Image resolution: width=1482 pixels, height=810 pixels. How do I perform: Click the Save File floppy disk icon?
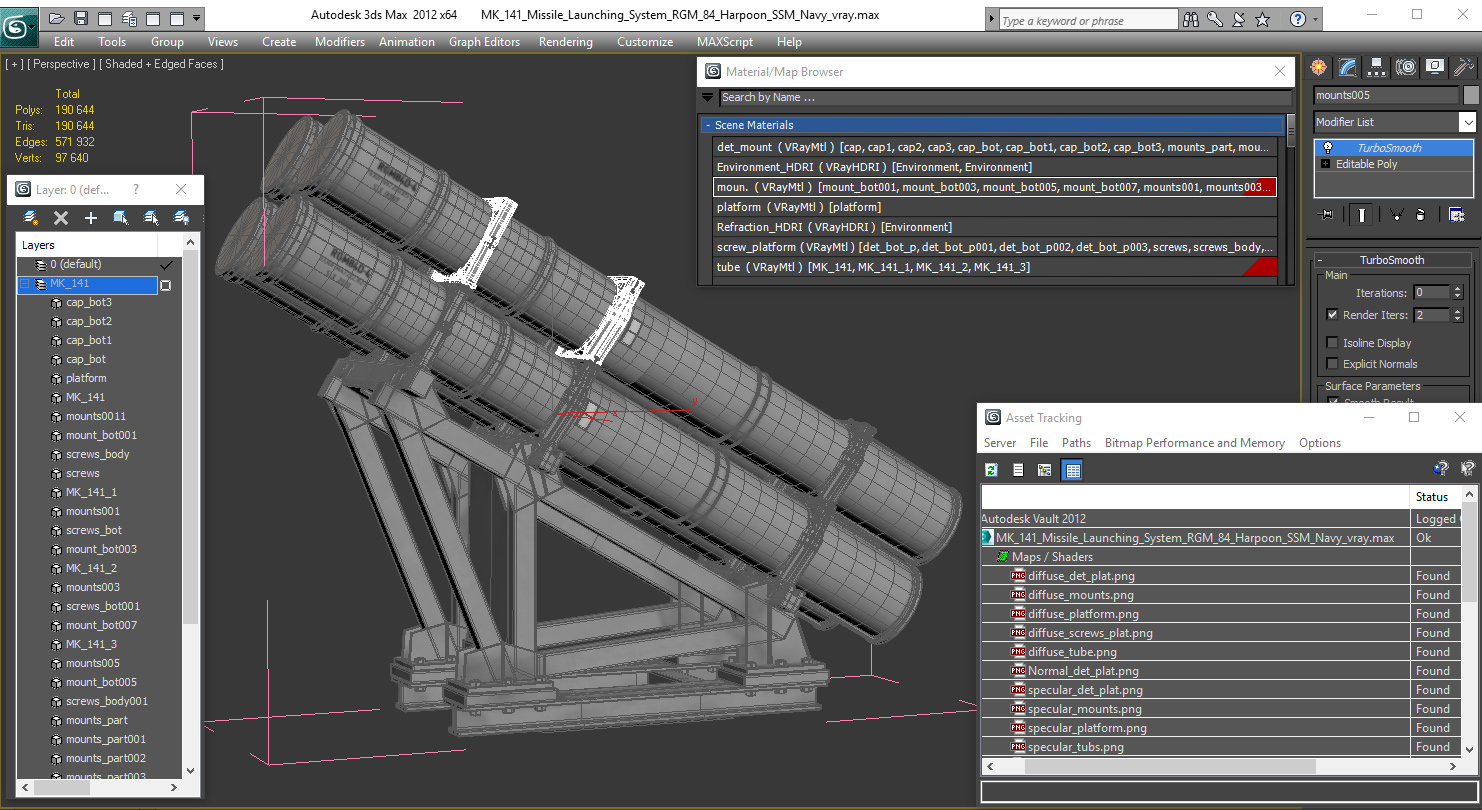click(81, 18)
